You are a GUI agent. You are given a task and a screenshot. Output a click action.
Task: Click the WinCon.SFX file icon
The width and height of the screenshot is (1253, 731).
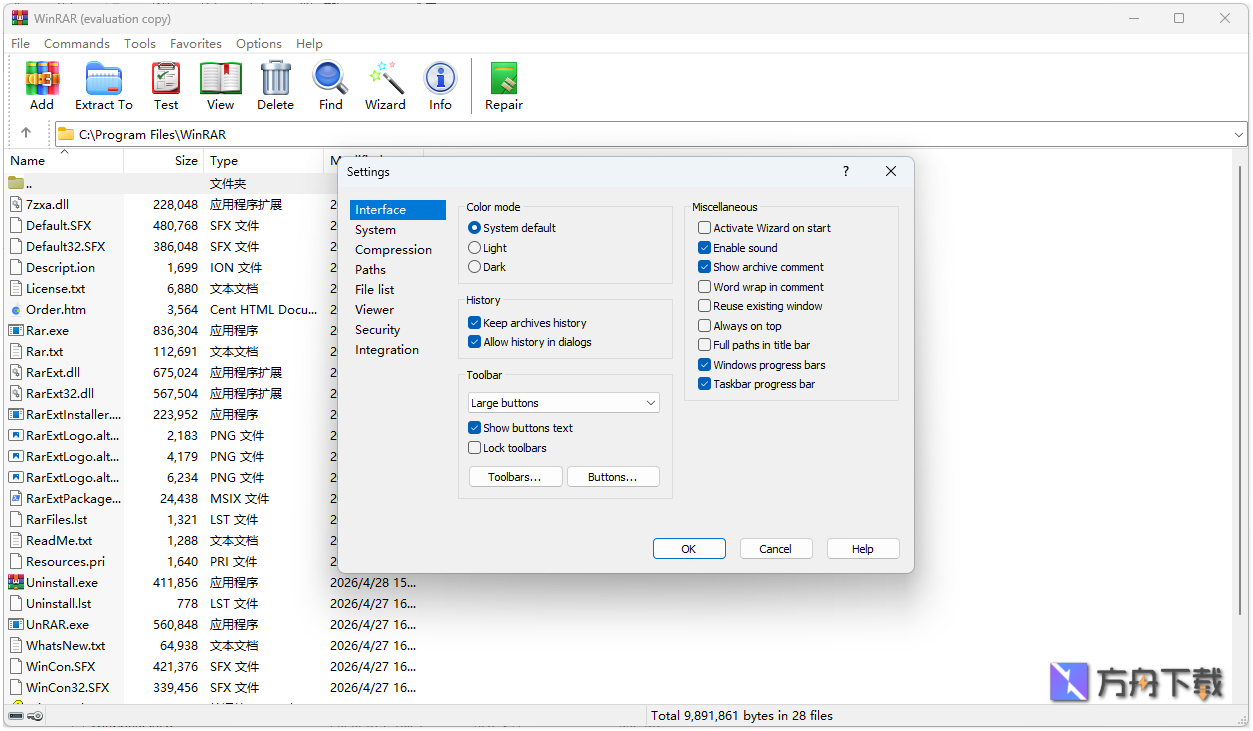click(x=16, y=666)
